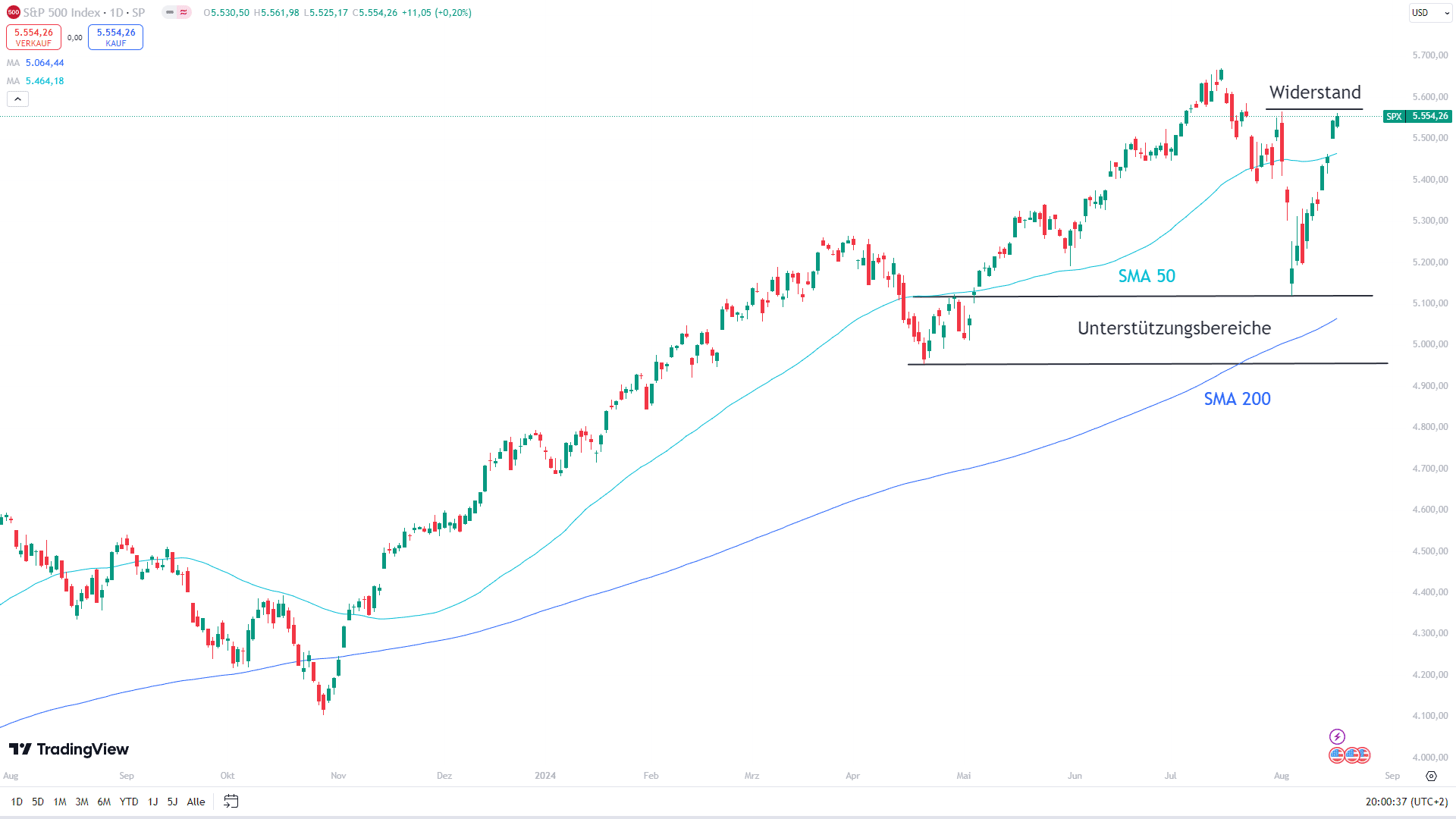
Task: Select the 1M time range
Action: point(60,802)
